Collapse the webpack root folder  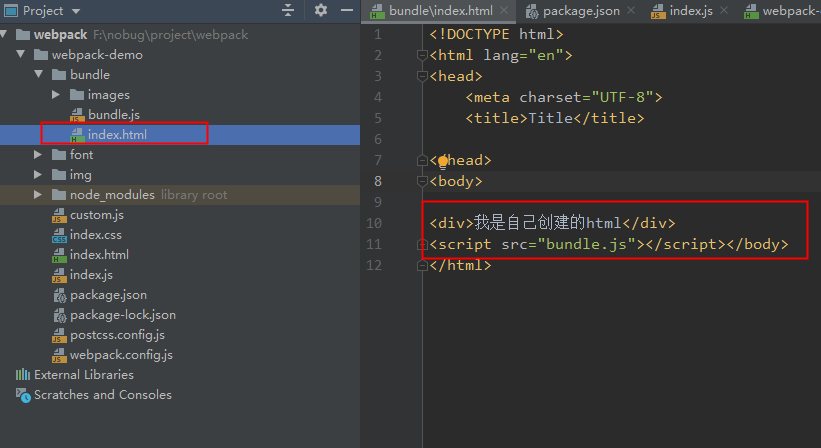(x=4, y=35)
